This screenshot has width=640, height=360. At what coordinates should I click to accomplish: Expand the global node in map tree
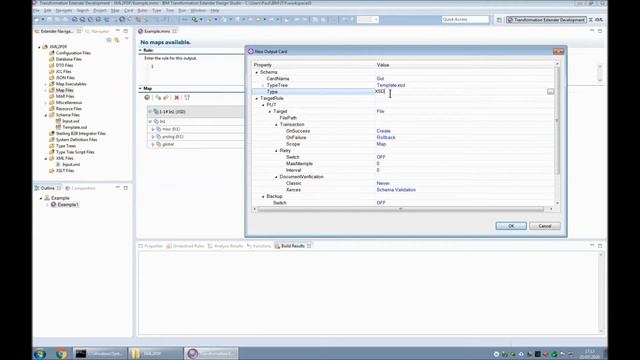(x=153, y=144)
